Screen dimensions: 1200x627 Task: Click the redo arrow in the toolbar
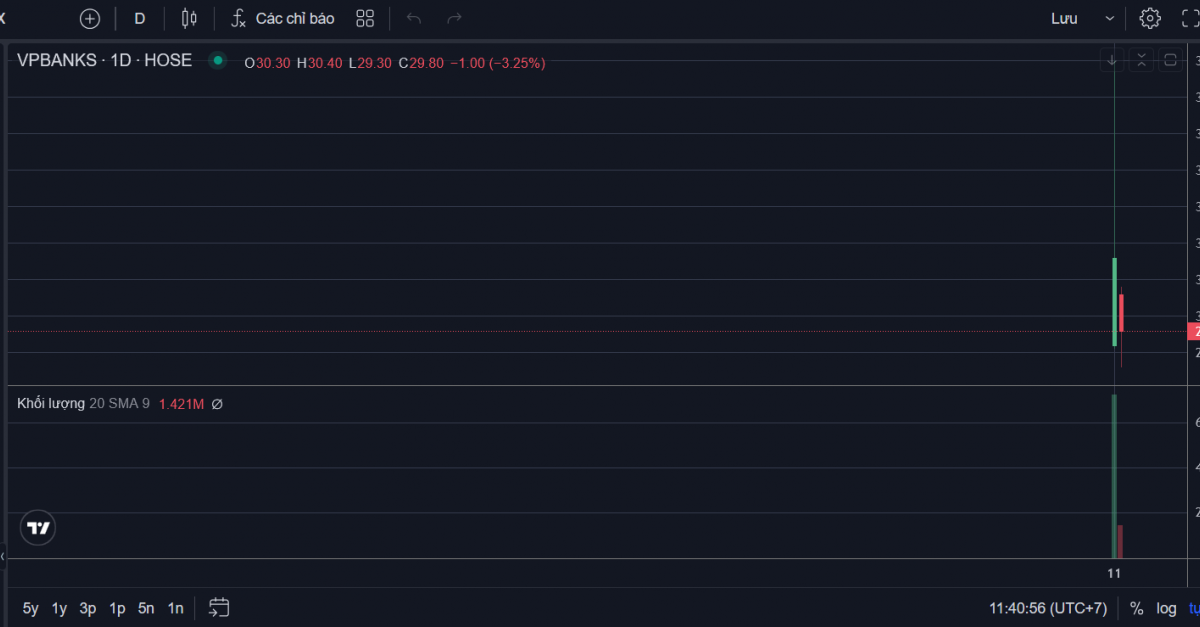(x=454, y=18)
